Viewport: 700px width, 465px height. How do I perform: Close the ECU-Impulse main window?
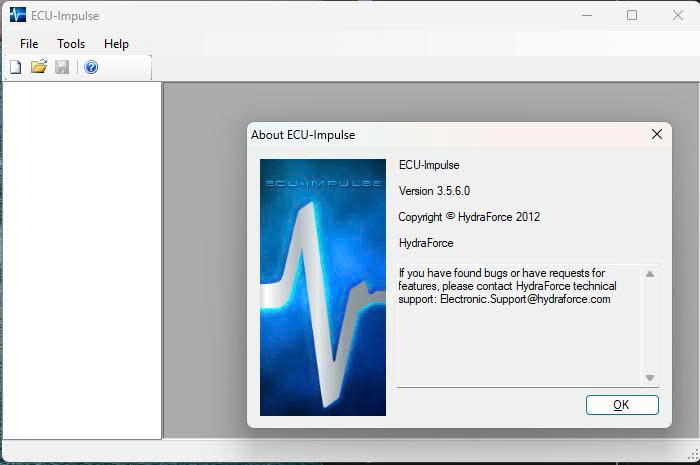[x=678, y=15]
